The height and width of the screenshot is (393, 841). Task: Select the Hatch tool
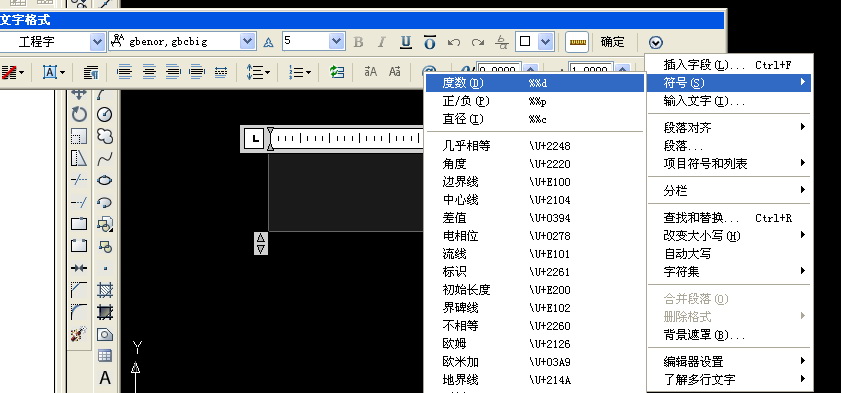(x=105, y=290)
